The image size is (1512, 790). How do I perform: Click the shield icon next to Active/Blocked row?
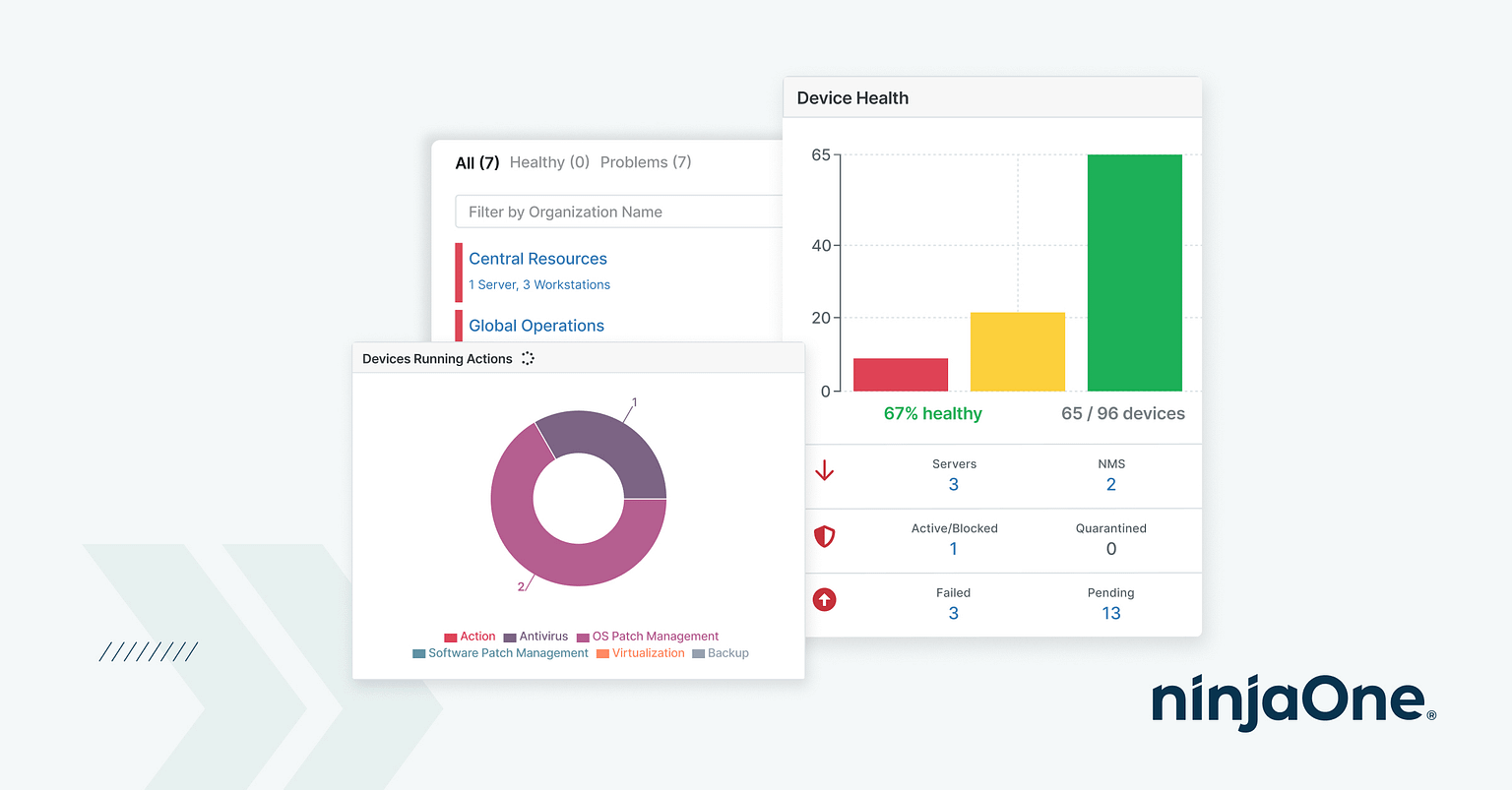(x=824, y=536)
